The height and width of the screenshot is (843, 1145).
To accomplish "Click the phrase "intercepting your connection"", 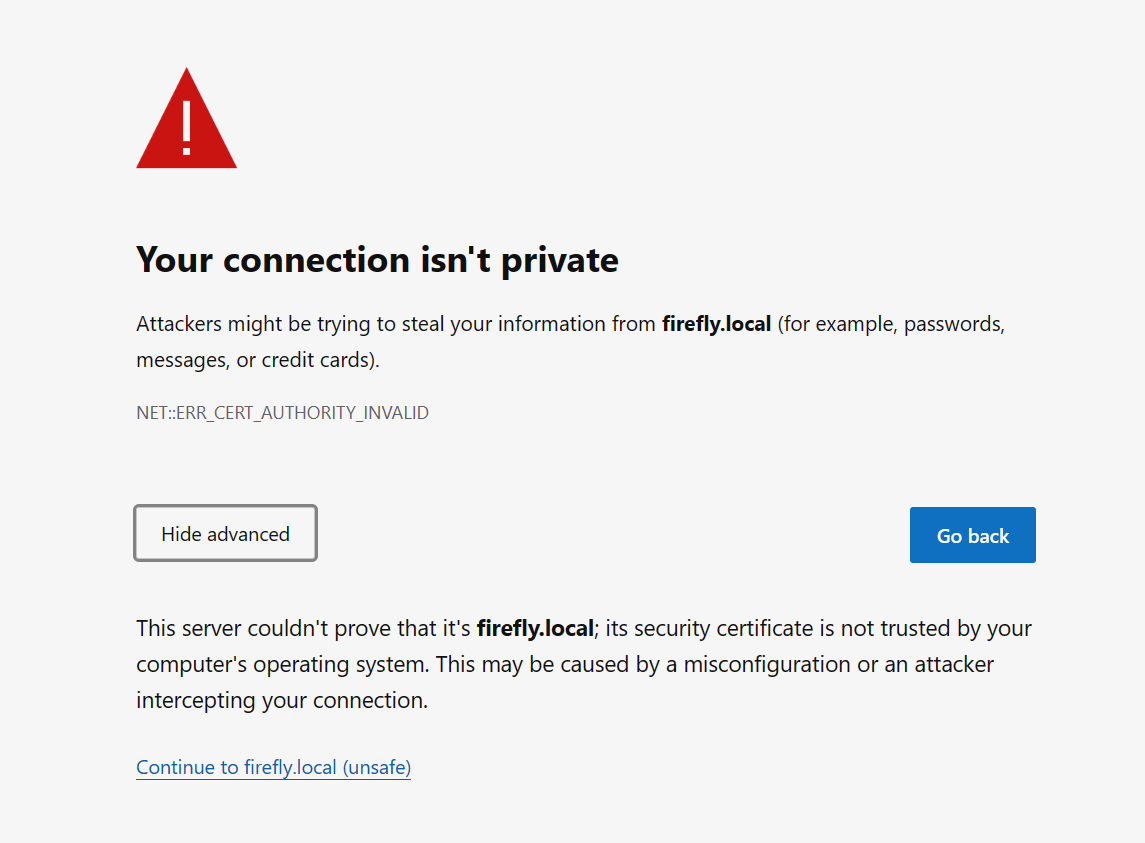I will point(282,701).
